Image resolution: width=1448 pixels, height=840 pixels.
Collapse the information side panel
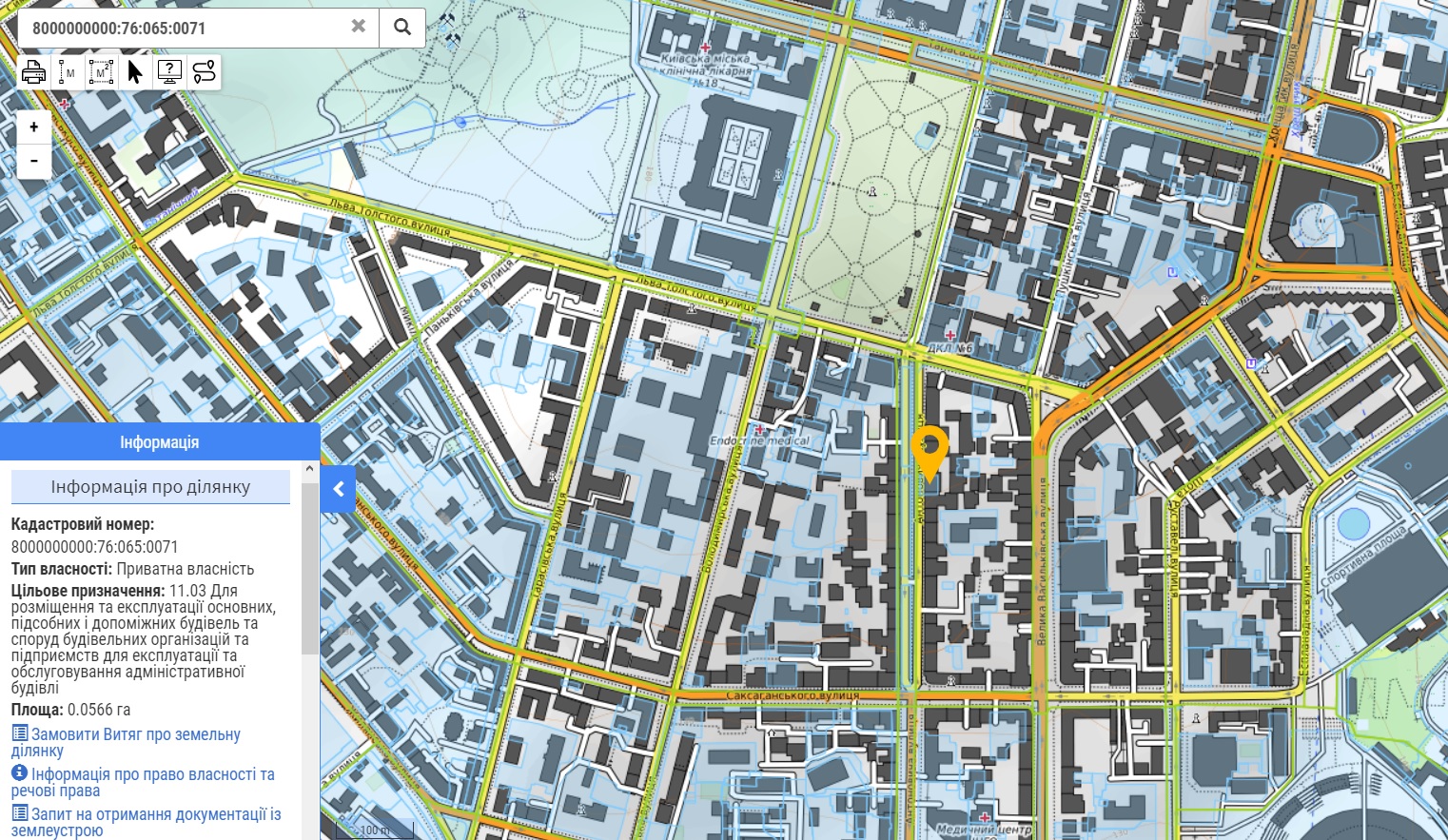tap(338, 489)
